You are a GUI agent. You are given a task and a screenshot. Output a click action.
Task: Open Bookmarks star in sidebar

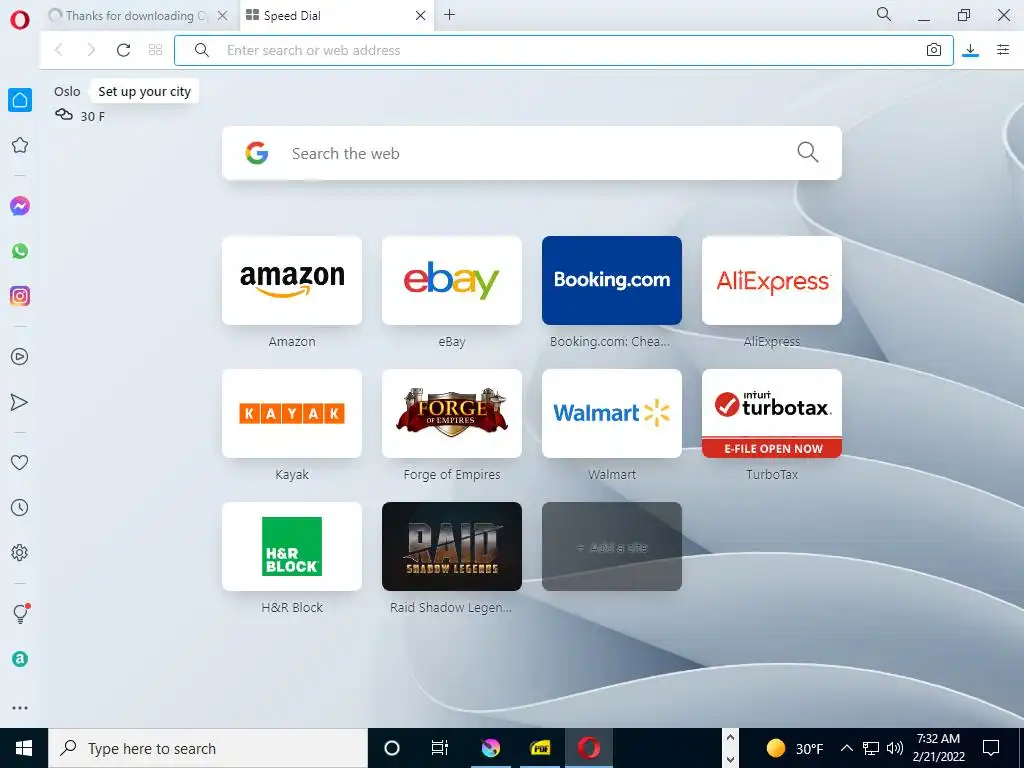(x=20, y=145)
